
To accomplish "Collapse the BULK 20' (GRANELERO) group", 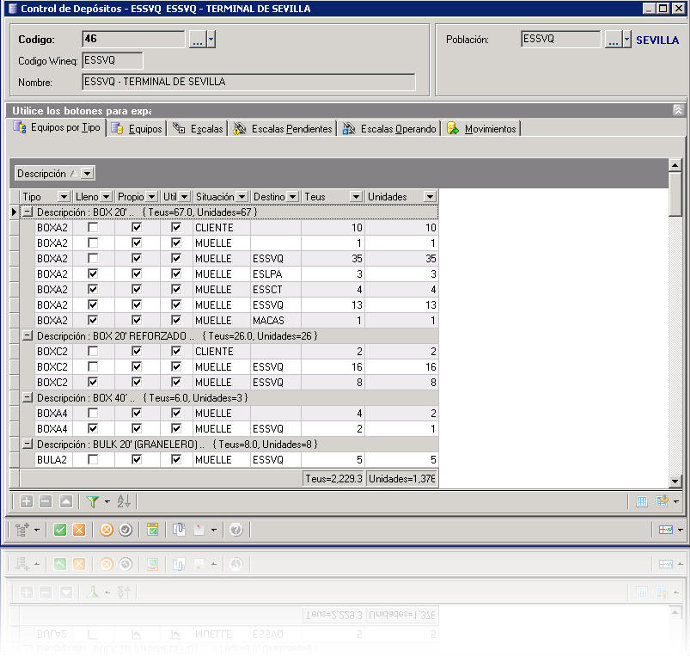I will (x=28, y=444).
